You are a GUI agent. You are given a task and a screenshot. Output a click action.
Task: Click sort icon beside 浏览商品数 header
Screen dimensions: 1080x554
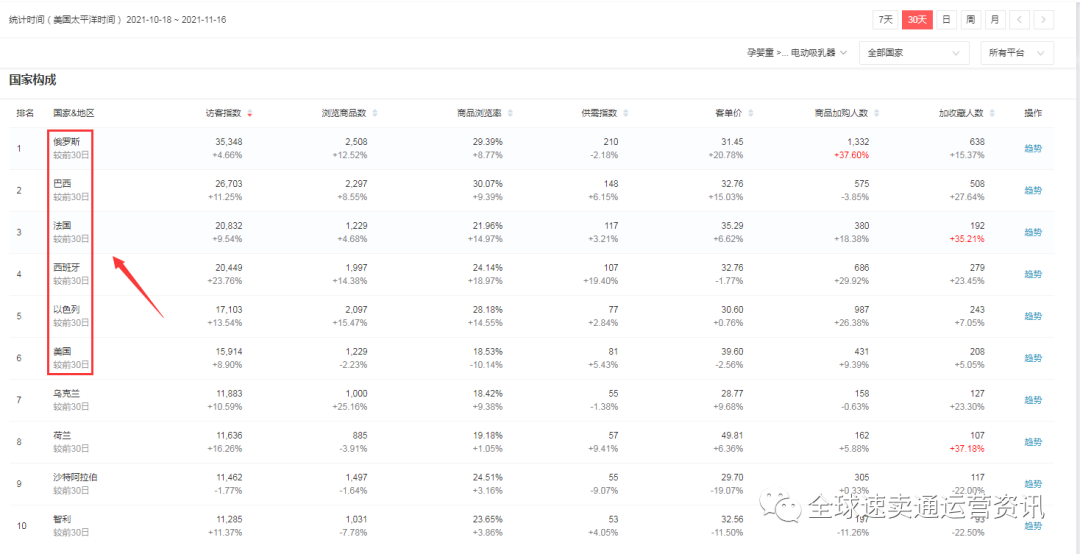[374, 113]
